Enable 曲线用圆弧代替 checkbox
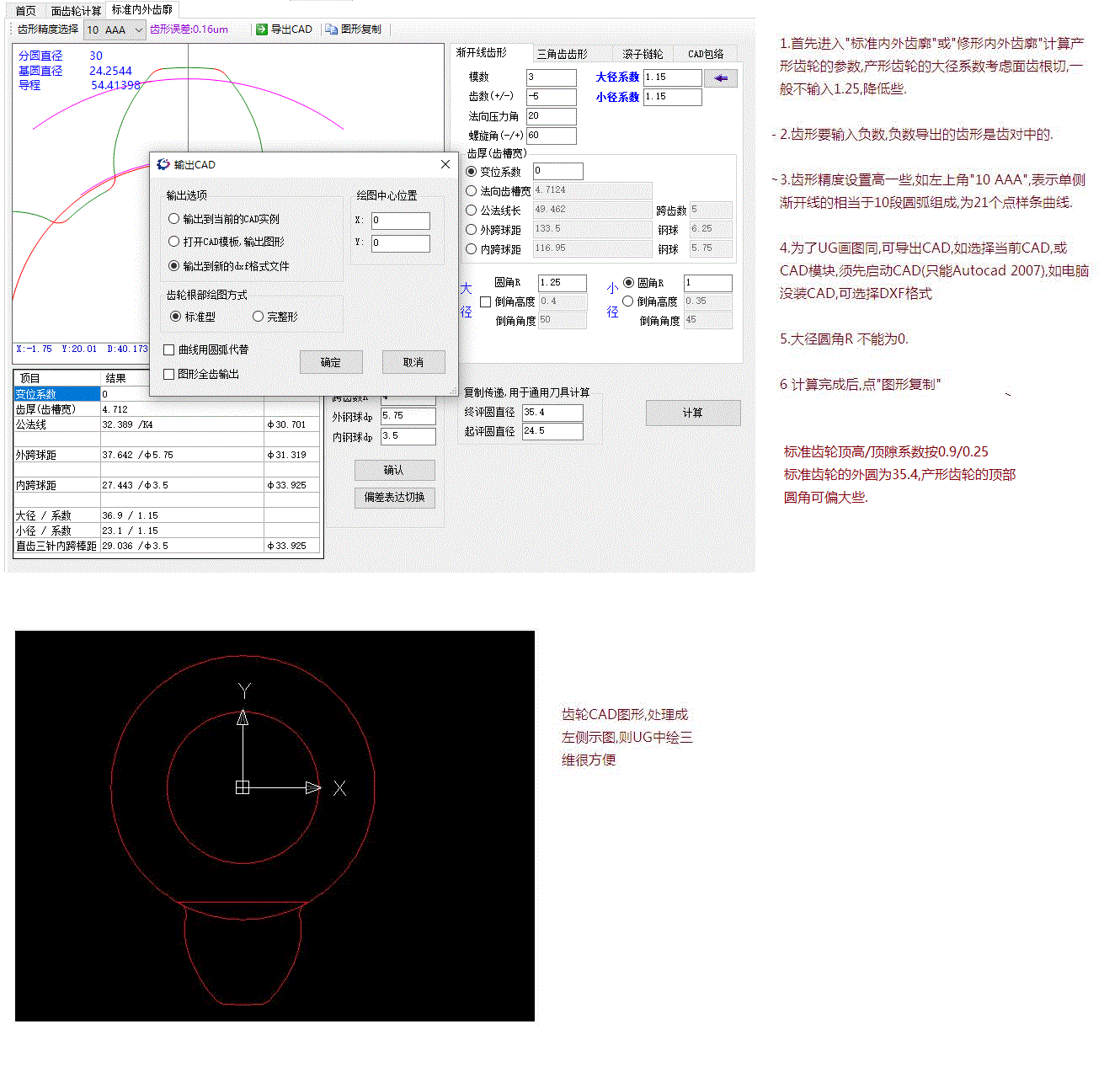This screenshot has width=1120, height=1088. point(169,350)
